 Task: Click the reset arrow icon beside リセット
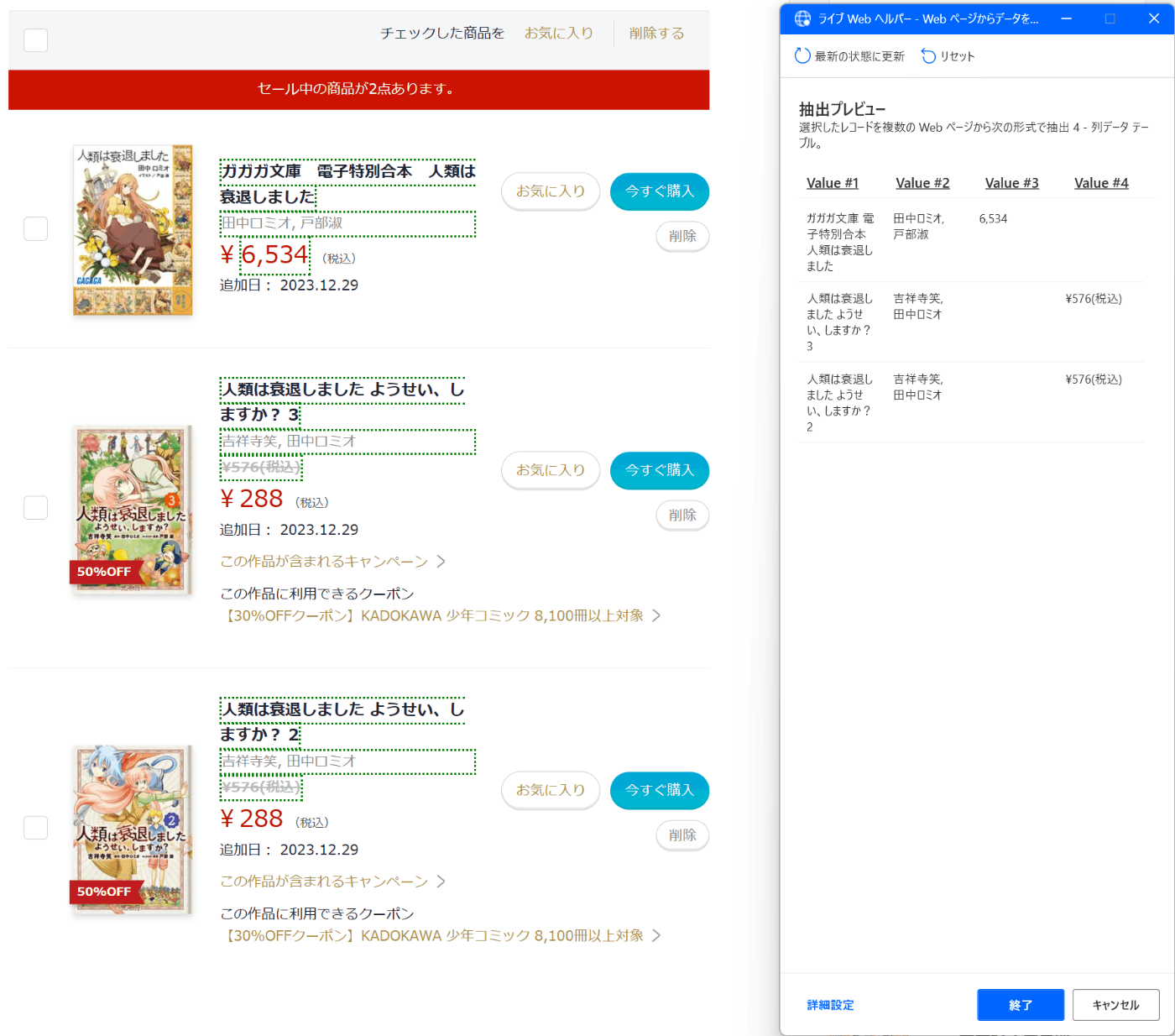point(928,56)
